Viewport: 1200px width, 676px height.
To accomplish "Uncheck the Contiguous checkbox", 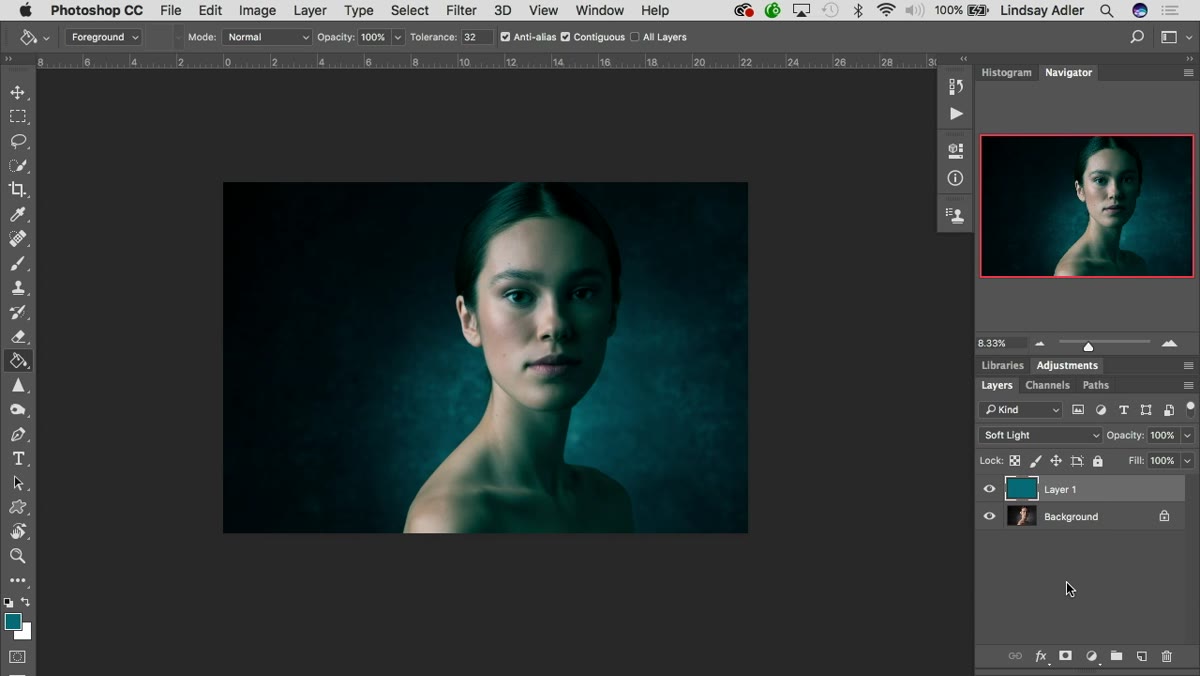I will click(565, 37).
